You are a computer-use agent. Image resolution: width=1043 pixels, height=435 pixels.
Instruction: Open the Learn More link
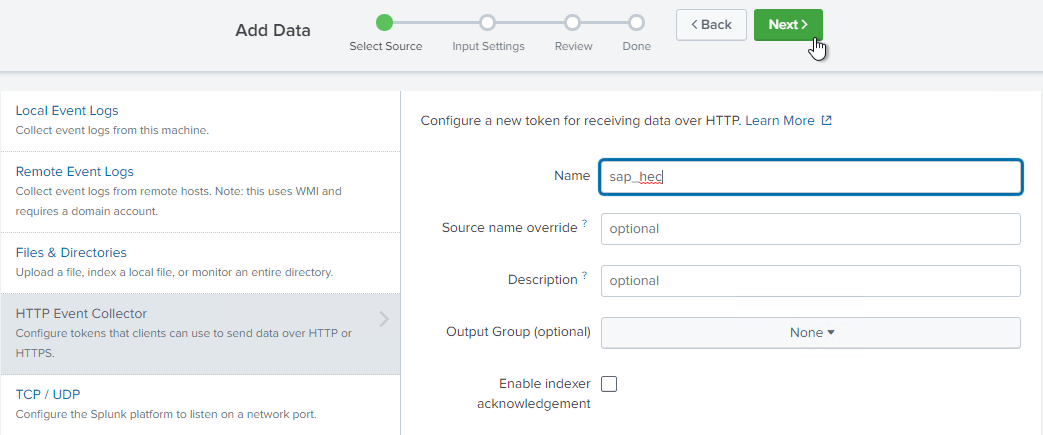coord(779,121)
